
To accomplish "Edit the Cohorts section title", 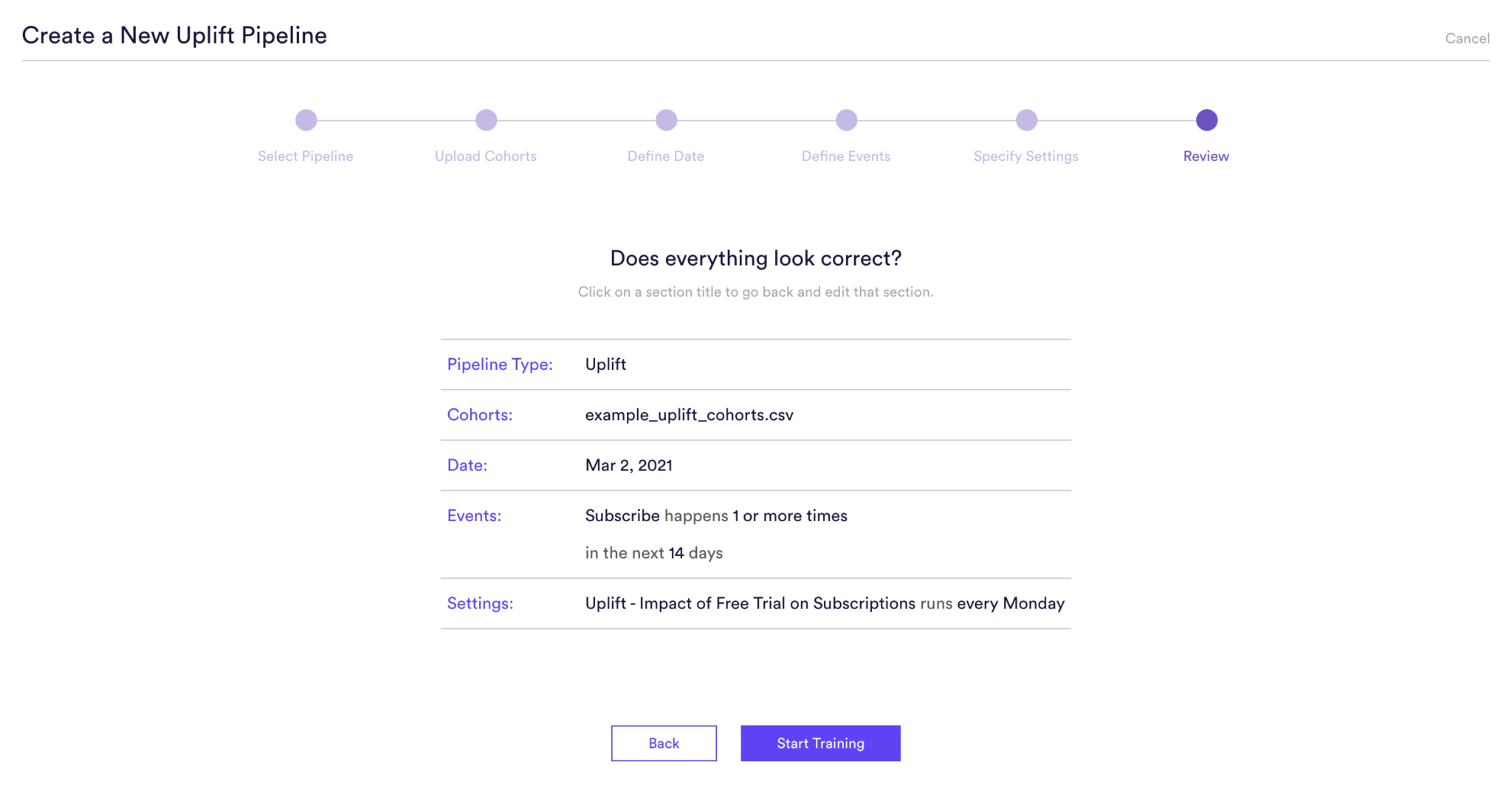I will 480,415.
